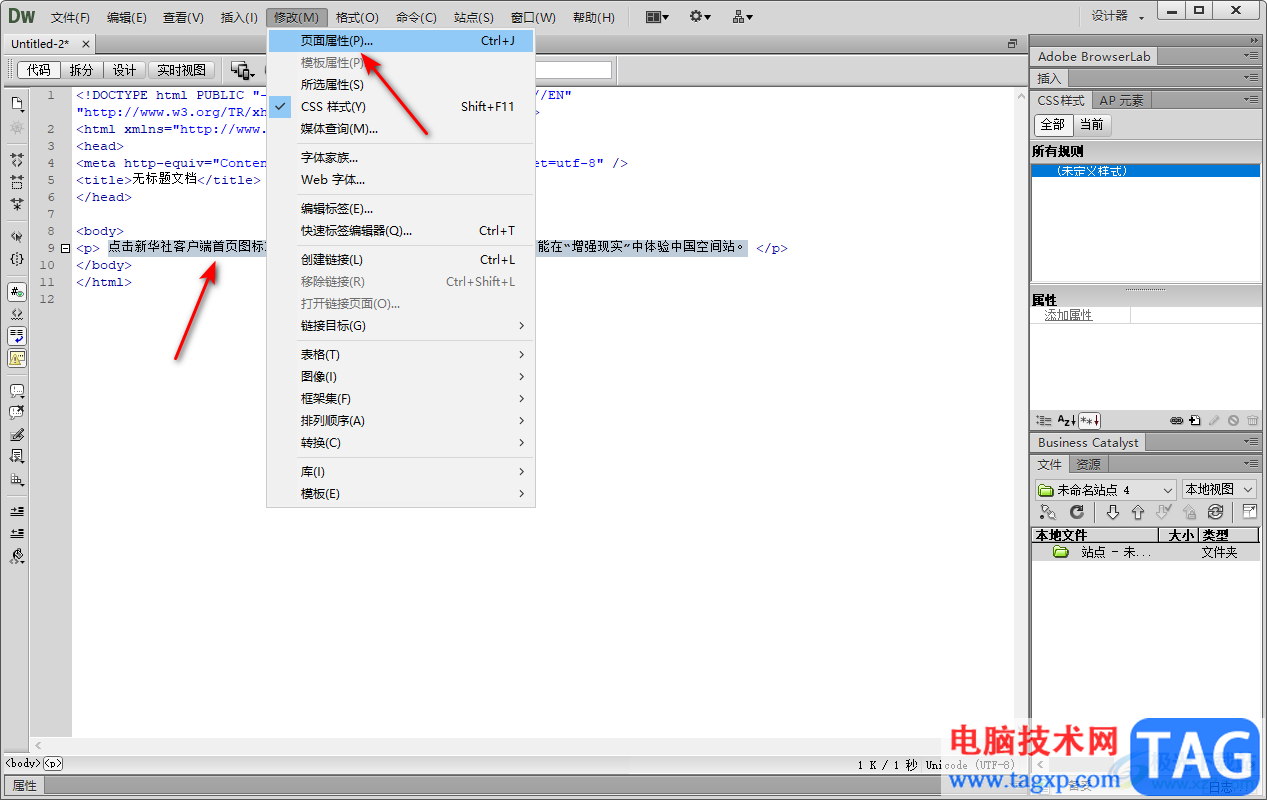The image size is (1267, 800).
Task: Get files down-arrow icon
Action: 1112,512
